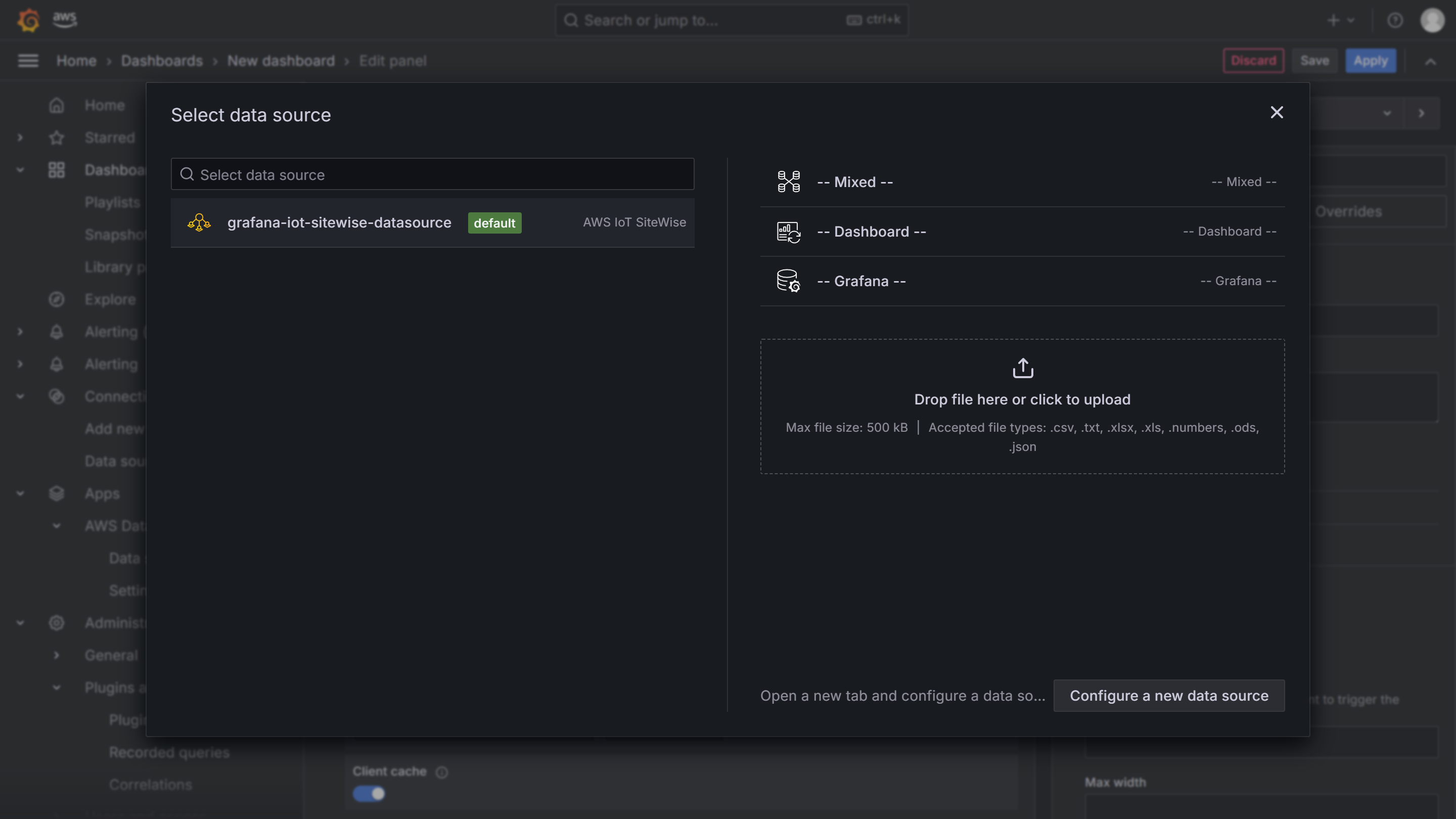This screenshot has width=1456, height=819.
Task: Click Drop file here or click to upload
Action: (x=1022, y=399)
